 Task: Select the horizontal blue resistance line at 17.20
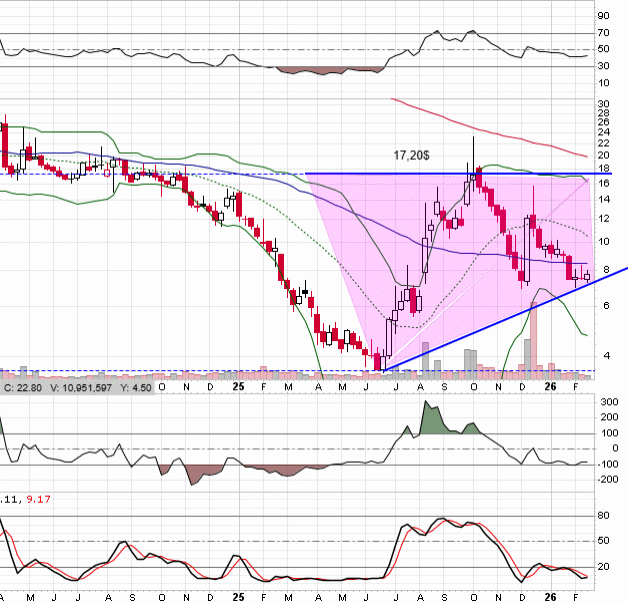(x=450, y=174)
